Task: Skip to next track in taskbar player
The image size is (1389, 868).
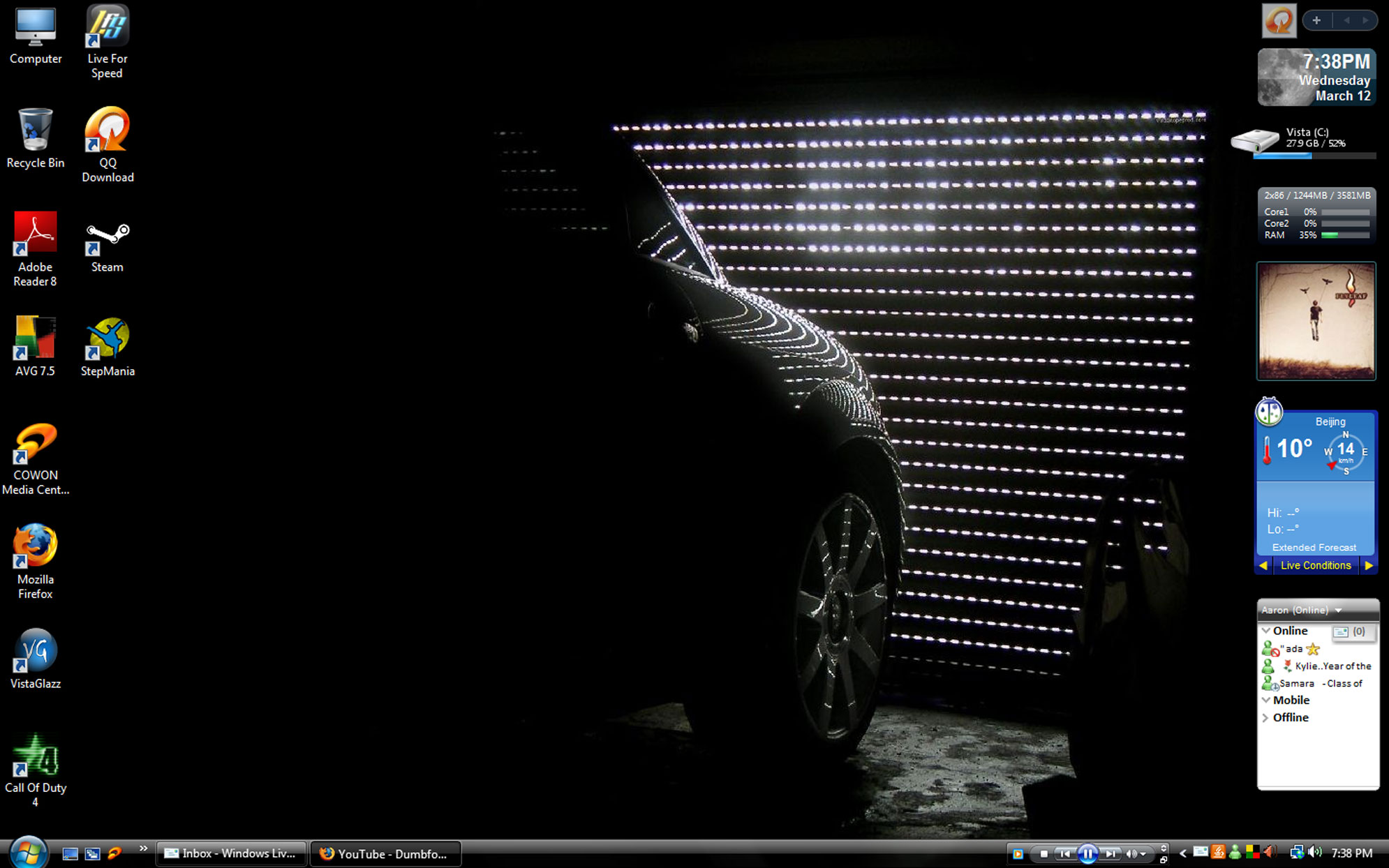Action: pyautogui.click(x=1110, y=853)
